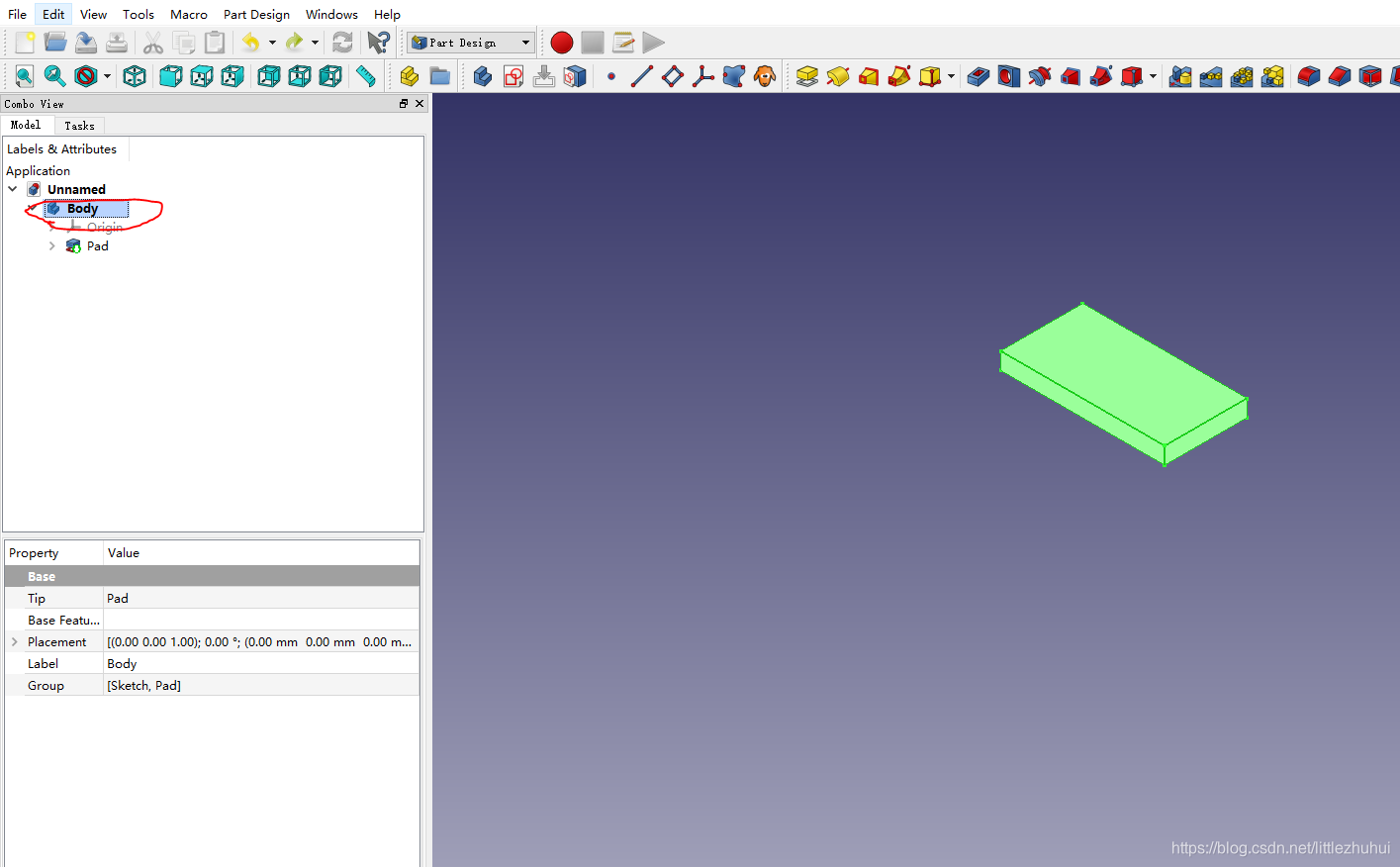1400x867 pixels.
Task: Select the Groove tool
Action: pos(1039,76)
